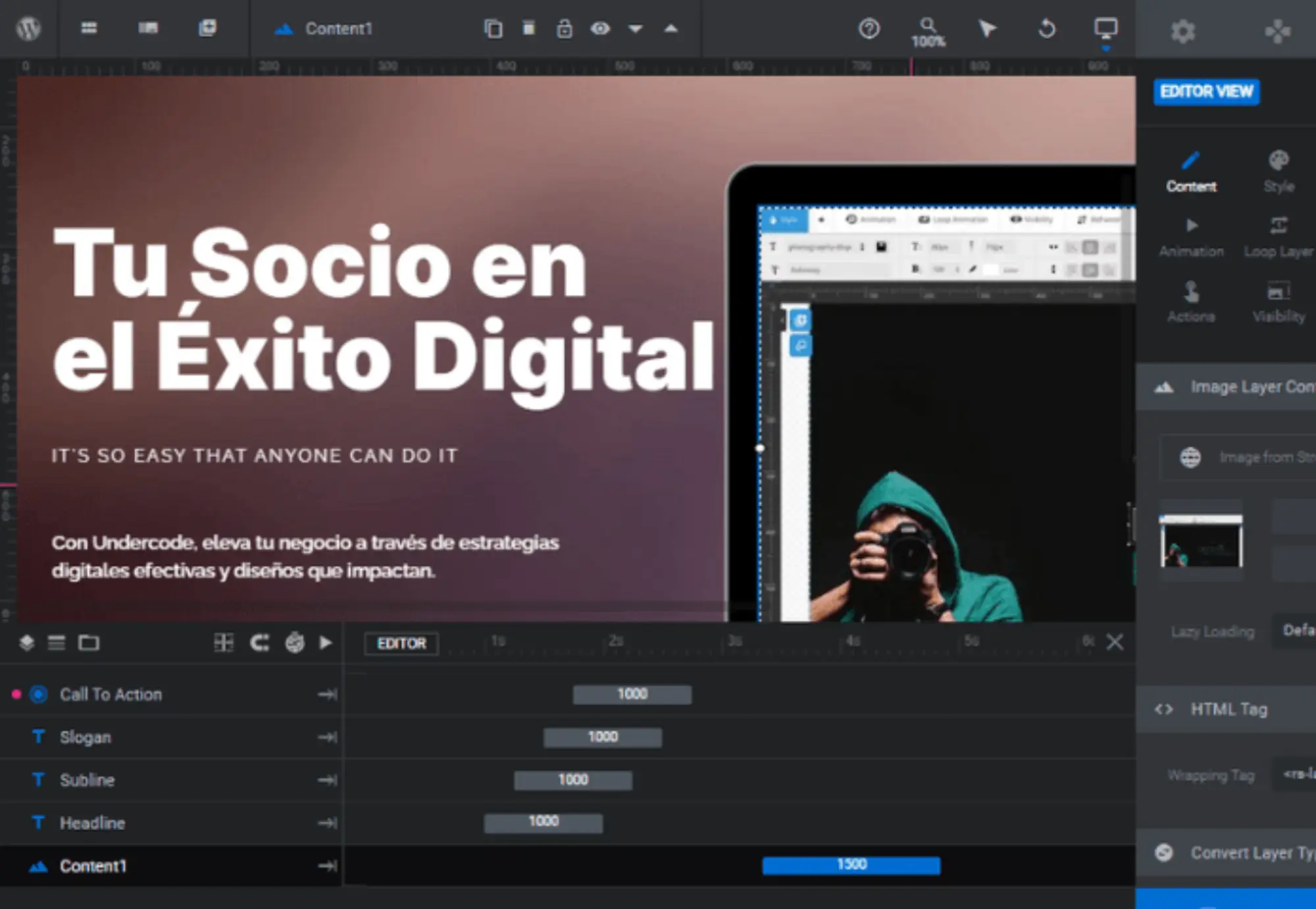Click the zoom magnifier at 100%
1316x909 pixels.
[x=928, y=32]
